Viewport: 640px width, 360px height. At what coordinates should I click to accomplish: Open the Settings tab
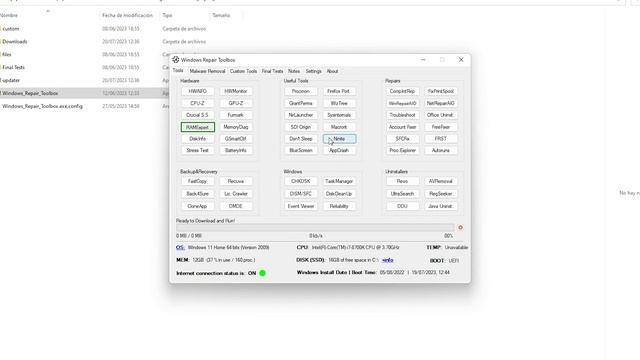[x=313, y=71]
